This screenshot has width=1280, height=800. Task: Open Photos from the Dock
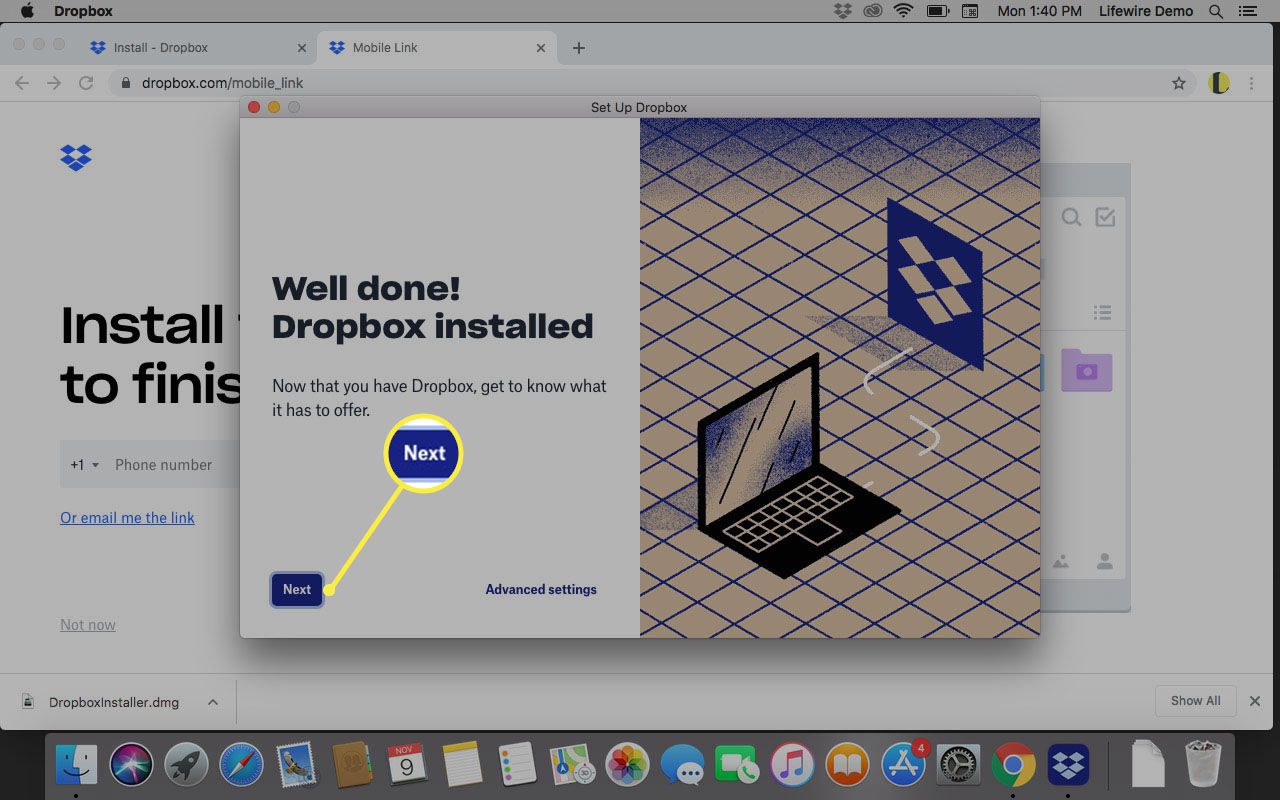pyautogui.click(x=628, y=765)
